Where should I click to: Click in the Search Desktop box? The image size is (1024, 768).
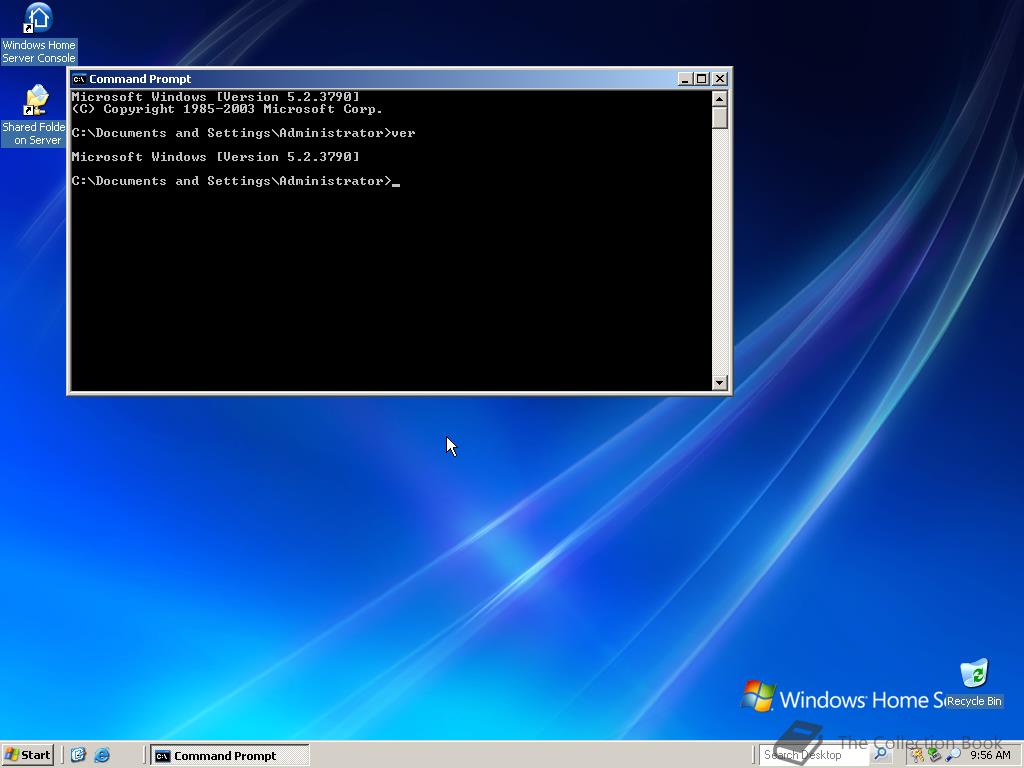pos(814,755)
